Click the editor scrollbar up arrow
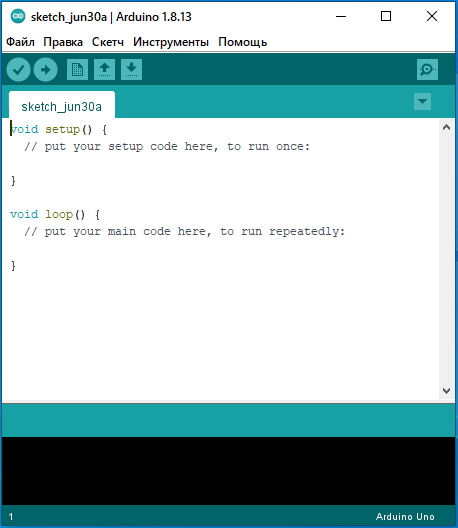 click(447, 127)
